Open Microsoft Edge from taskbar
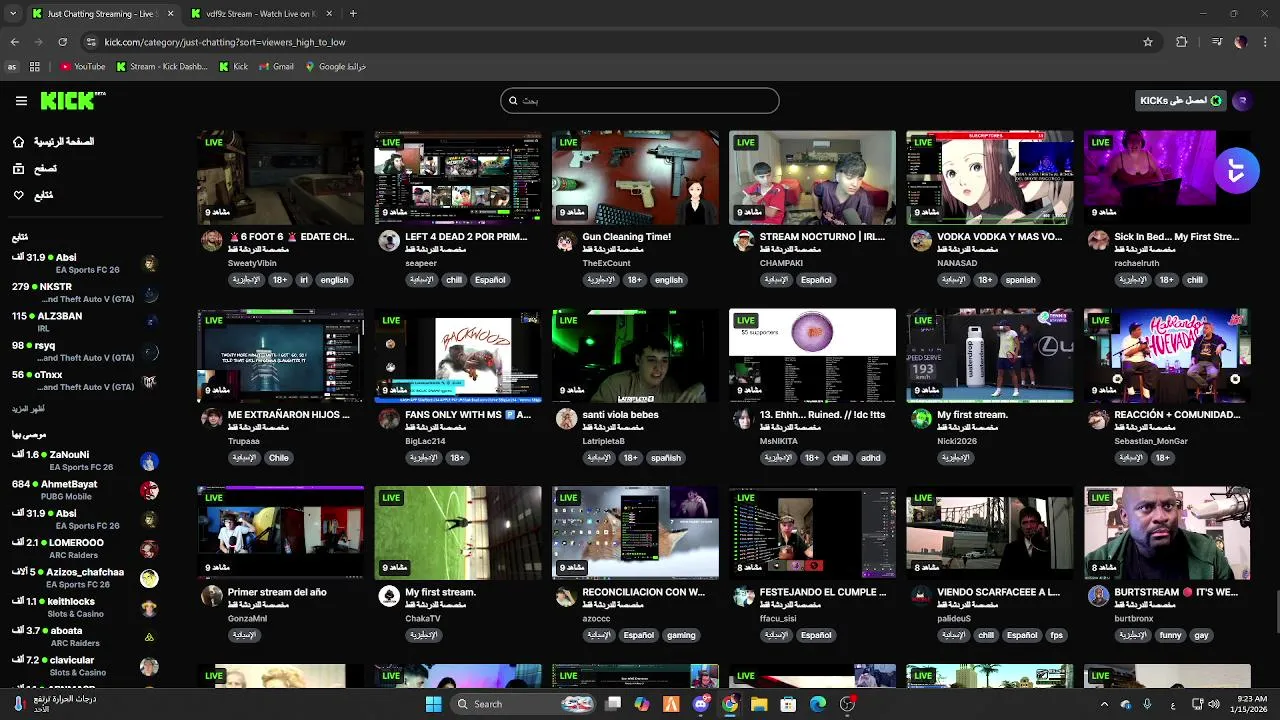1280x720 pixels. [817, 704]
